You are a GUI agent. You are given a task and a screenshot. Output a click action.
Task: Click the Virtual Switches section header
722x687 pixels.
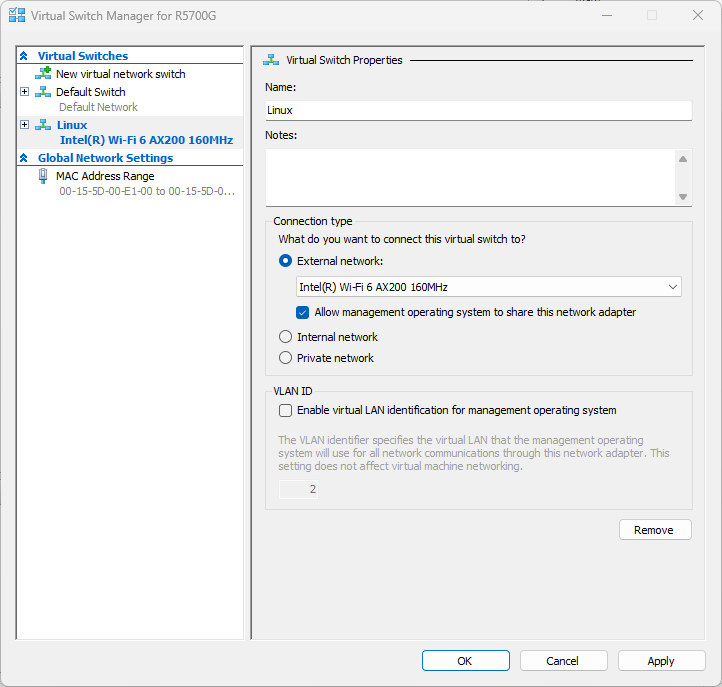(83, 56)
